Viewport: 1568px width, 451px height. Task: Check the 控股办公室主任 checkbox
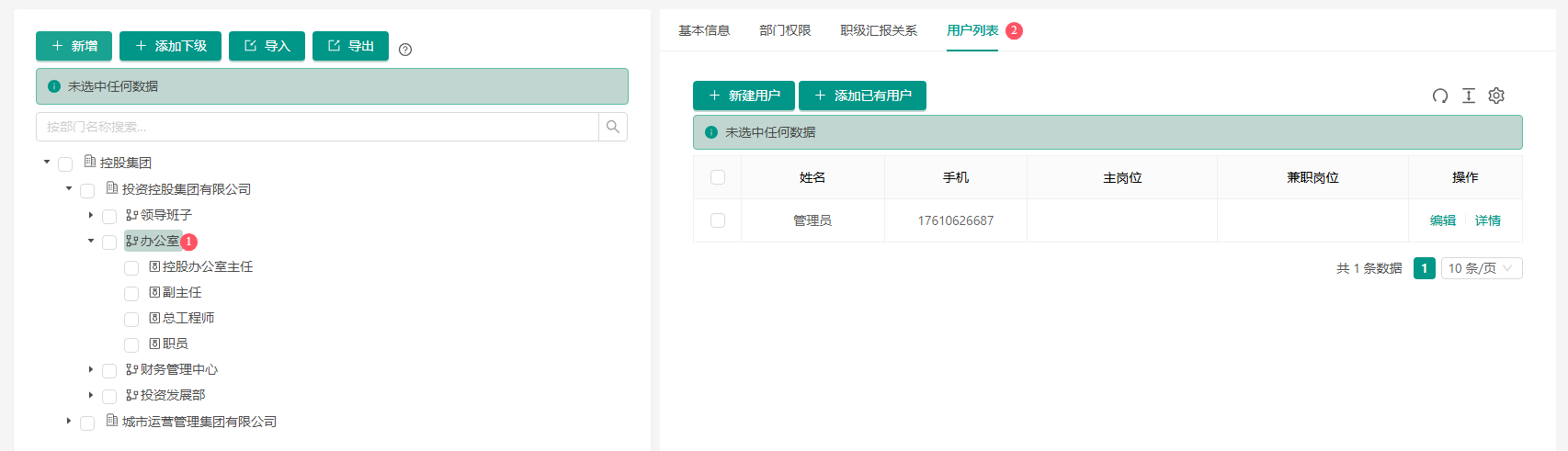[x=131, y=267]
